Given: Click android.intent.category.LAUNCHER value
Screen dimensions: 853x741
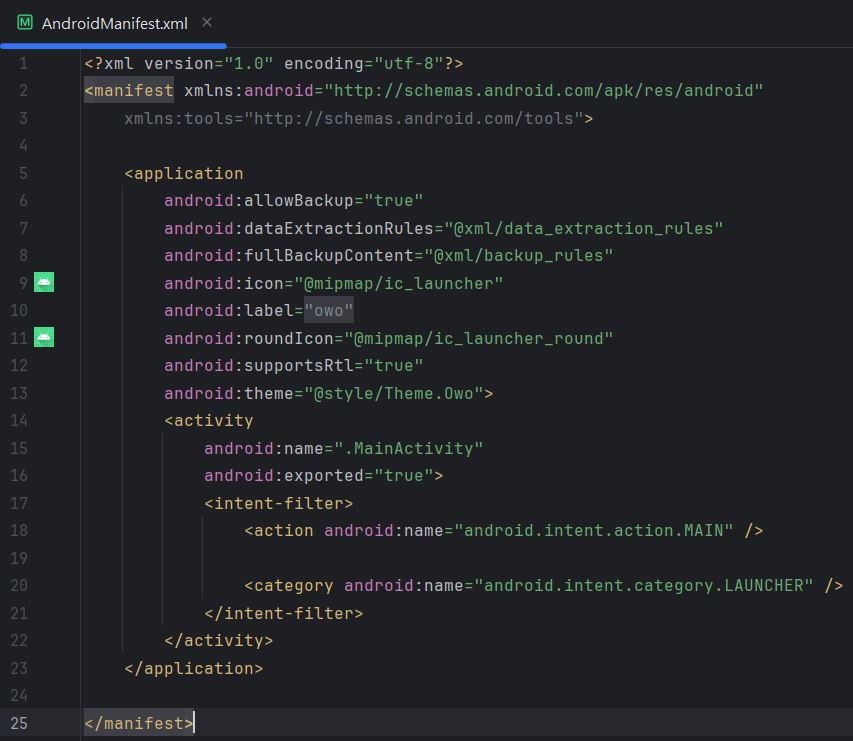Looking at the screenshot, I should pyautogui.click(x=644, y=585).
